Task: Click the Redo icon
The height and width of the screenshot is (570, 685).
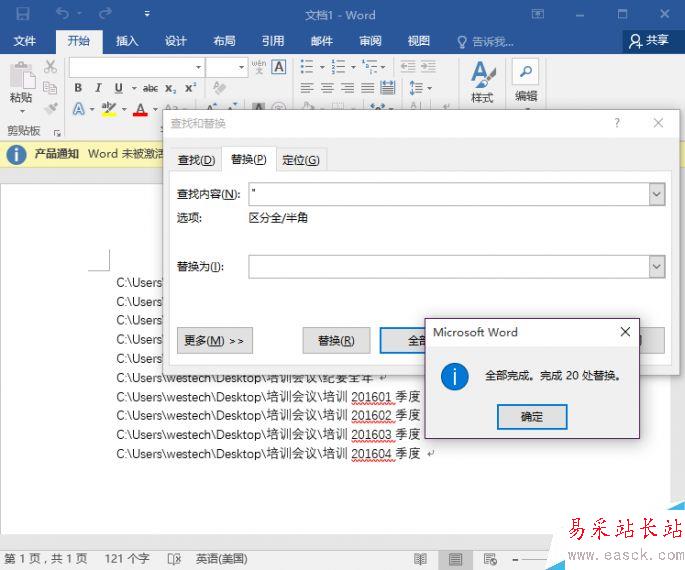Action: [x=105, y=14]
